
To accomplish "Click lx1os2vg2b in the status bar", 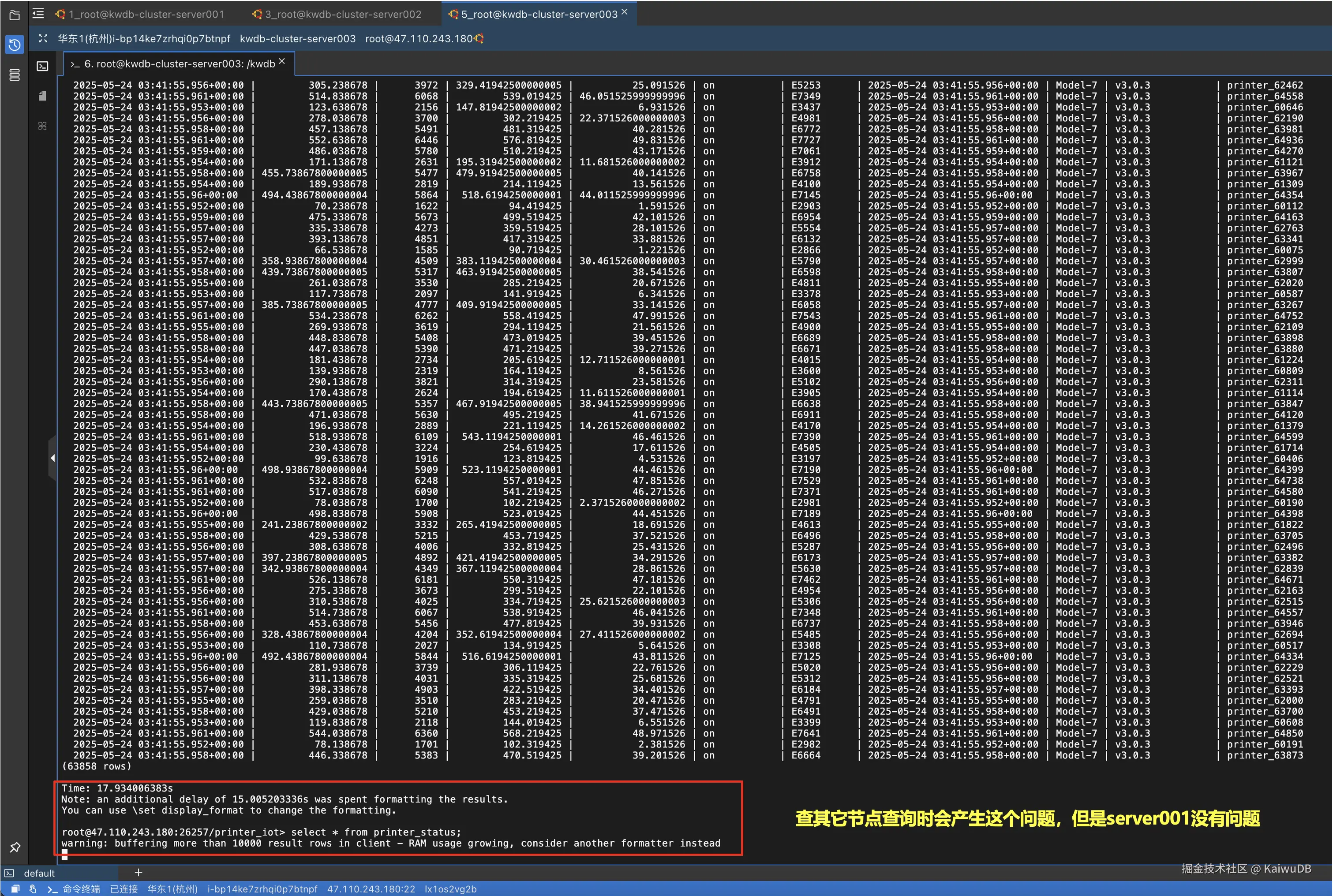I will click(x=450, y=889).
